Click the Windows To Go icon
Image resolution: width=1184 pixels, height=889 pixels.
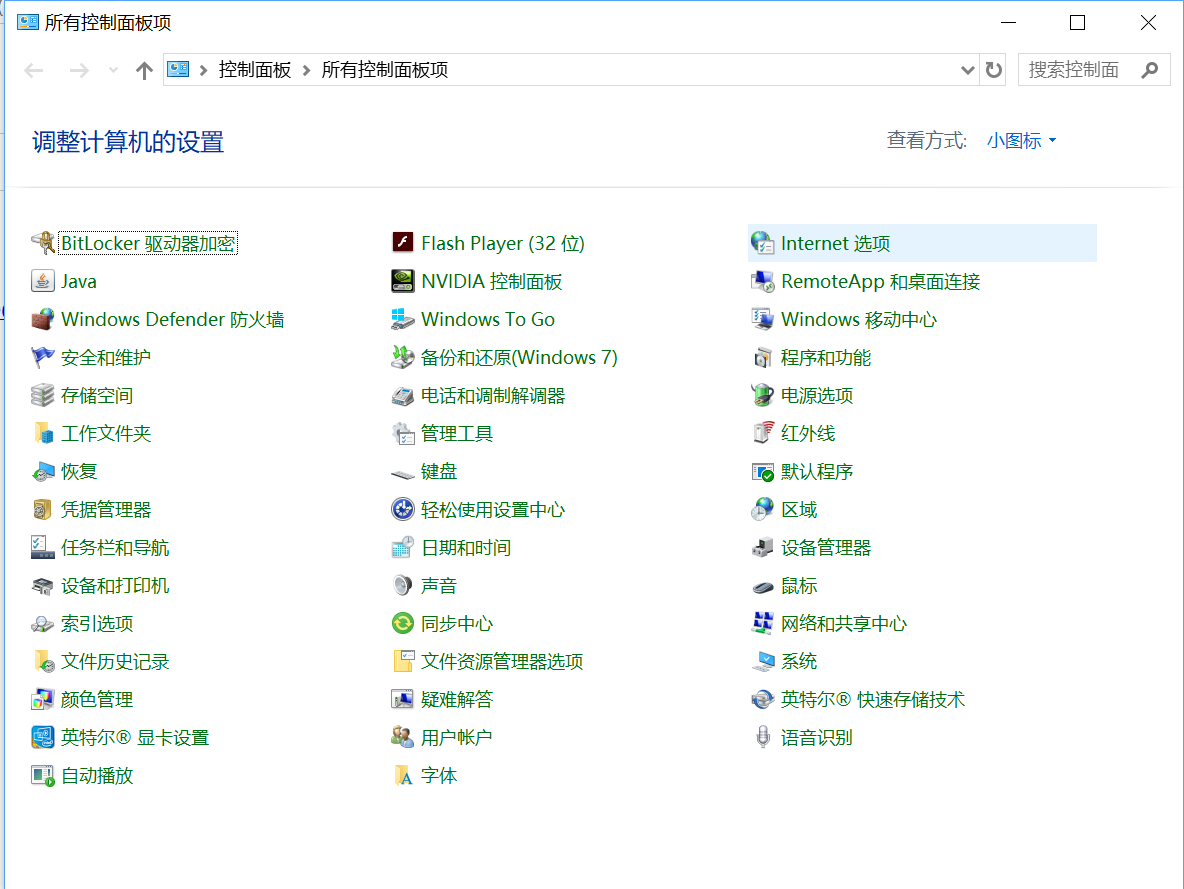click(402, 319)
